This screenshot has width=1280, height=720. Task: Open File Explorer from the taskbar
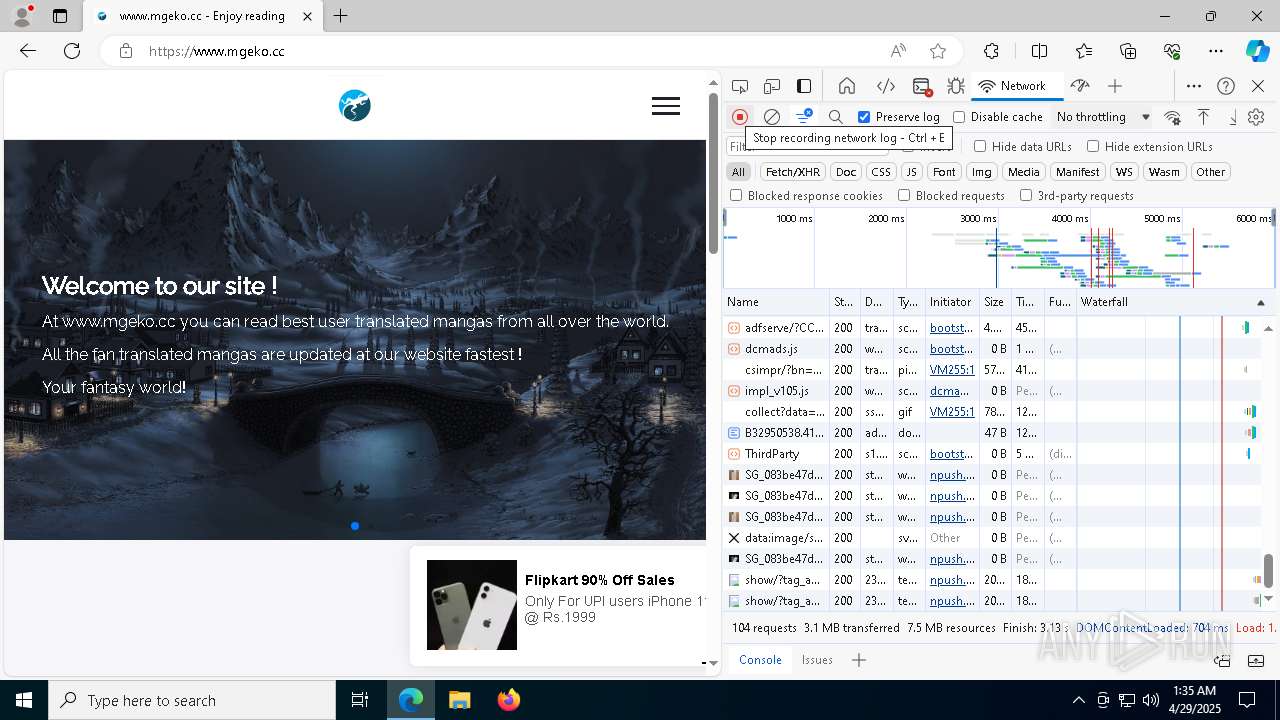click(x=460, y=700)
